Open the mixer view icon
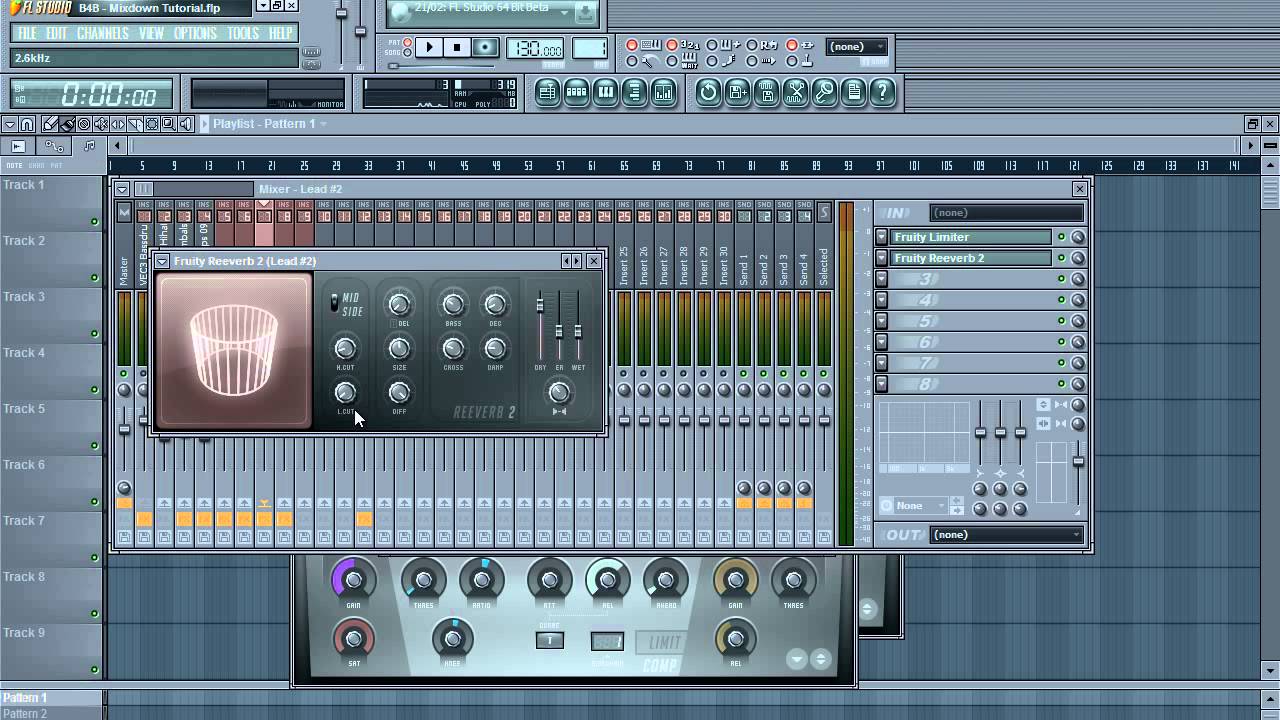The width and height of the screenshot is (1280, 720). pos(663,93)
